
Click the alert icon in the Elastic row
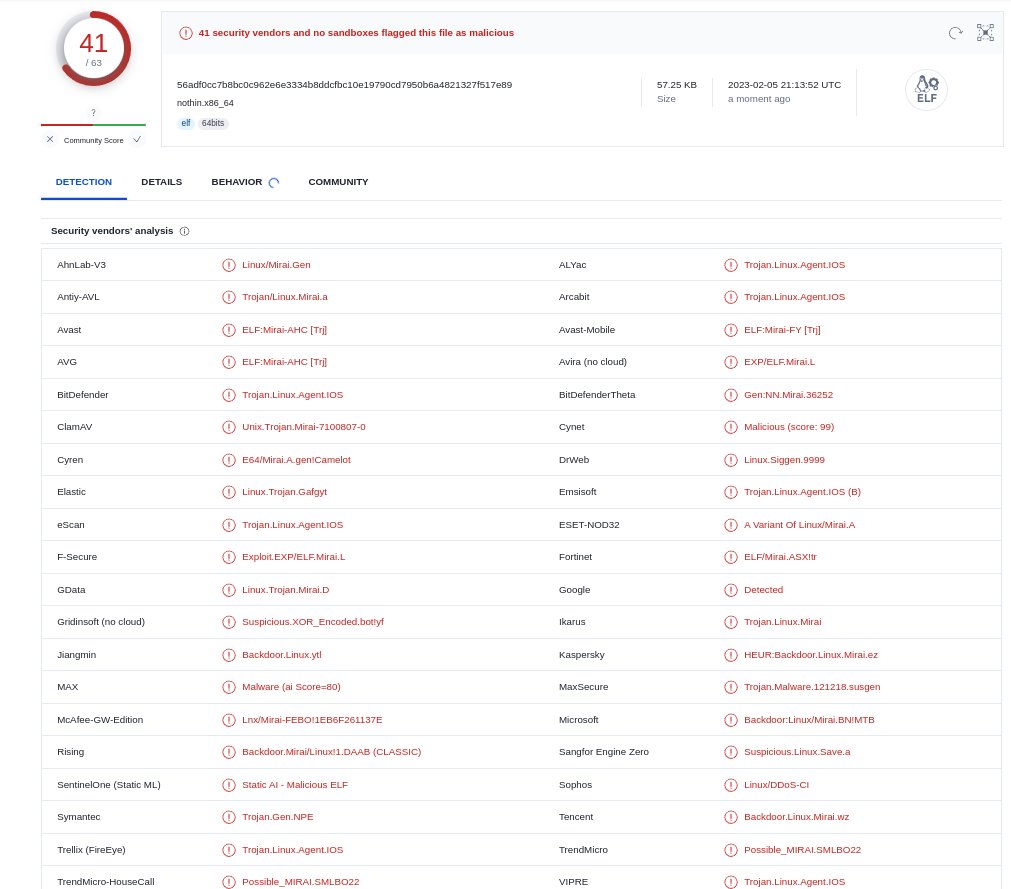pos(229,493)
